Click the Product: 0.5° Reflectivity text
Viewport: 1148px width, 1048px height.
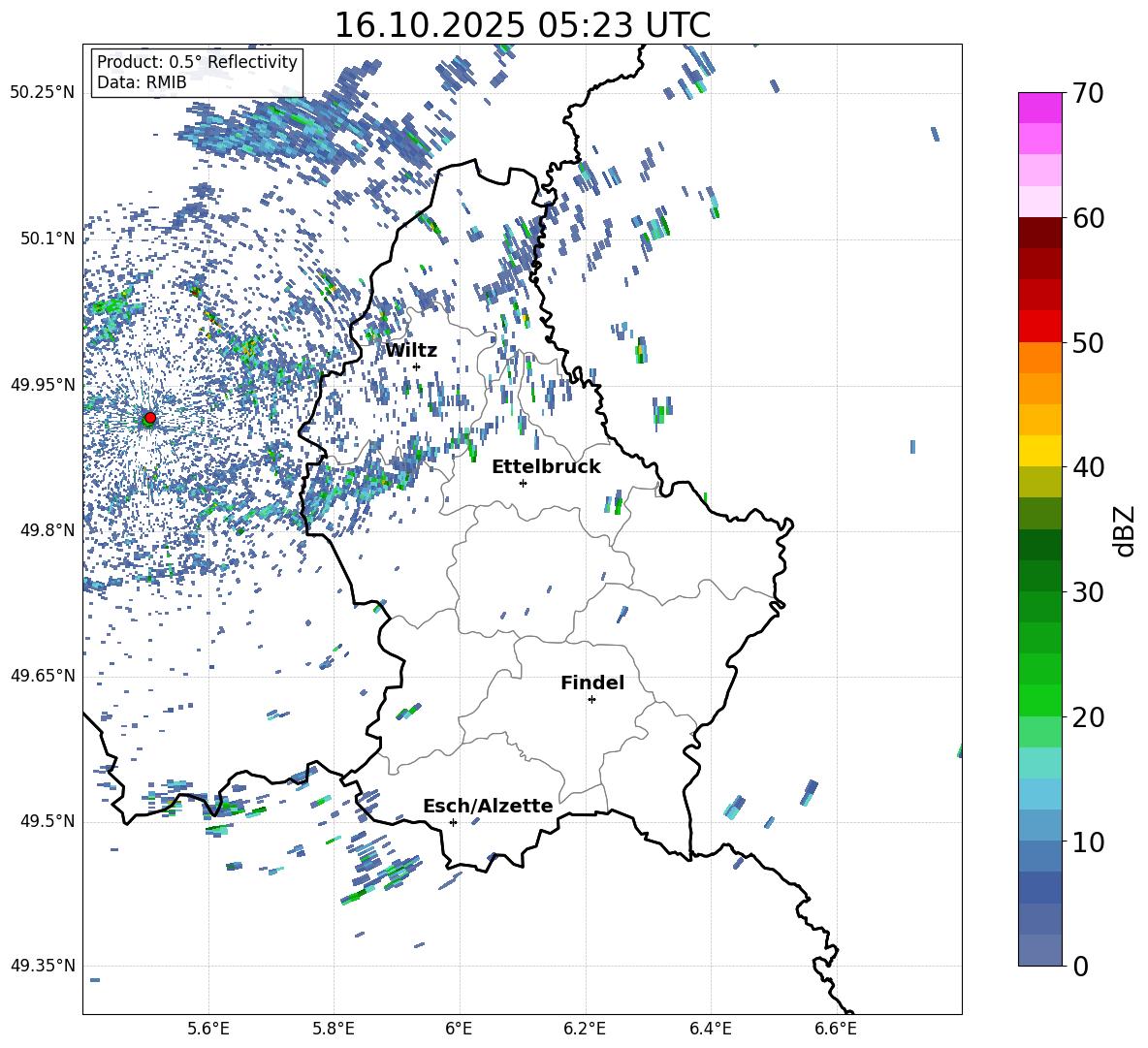[x=197, y=62]
